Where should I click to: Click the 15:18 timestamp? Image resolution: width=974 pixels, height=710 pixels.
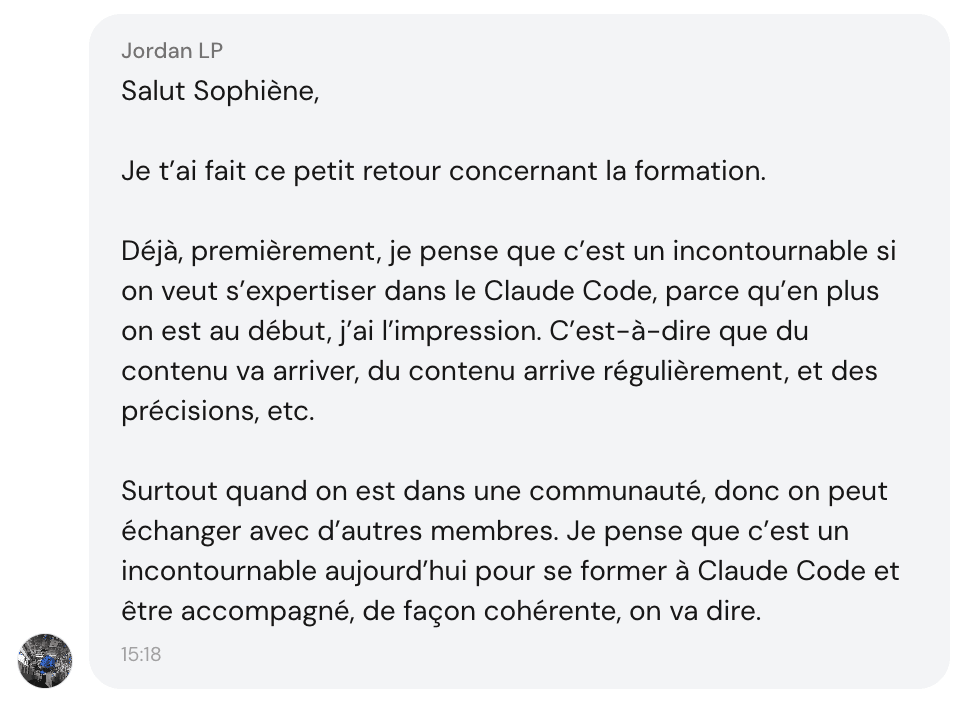[140, 655]
